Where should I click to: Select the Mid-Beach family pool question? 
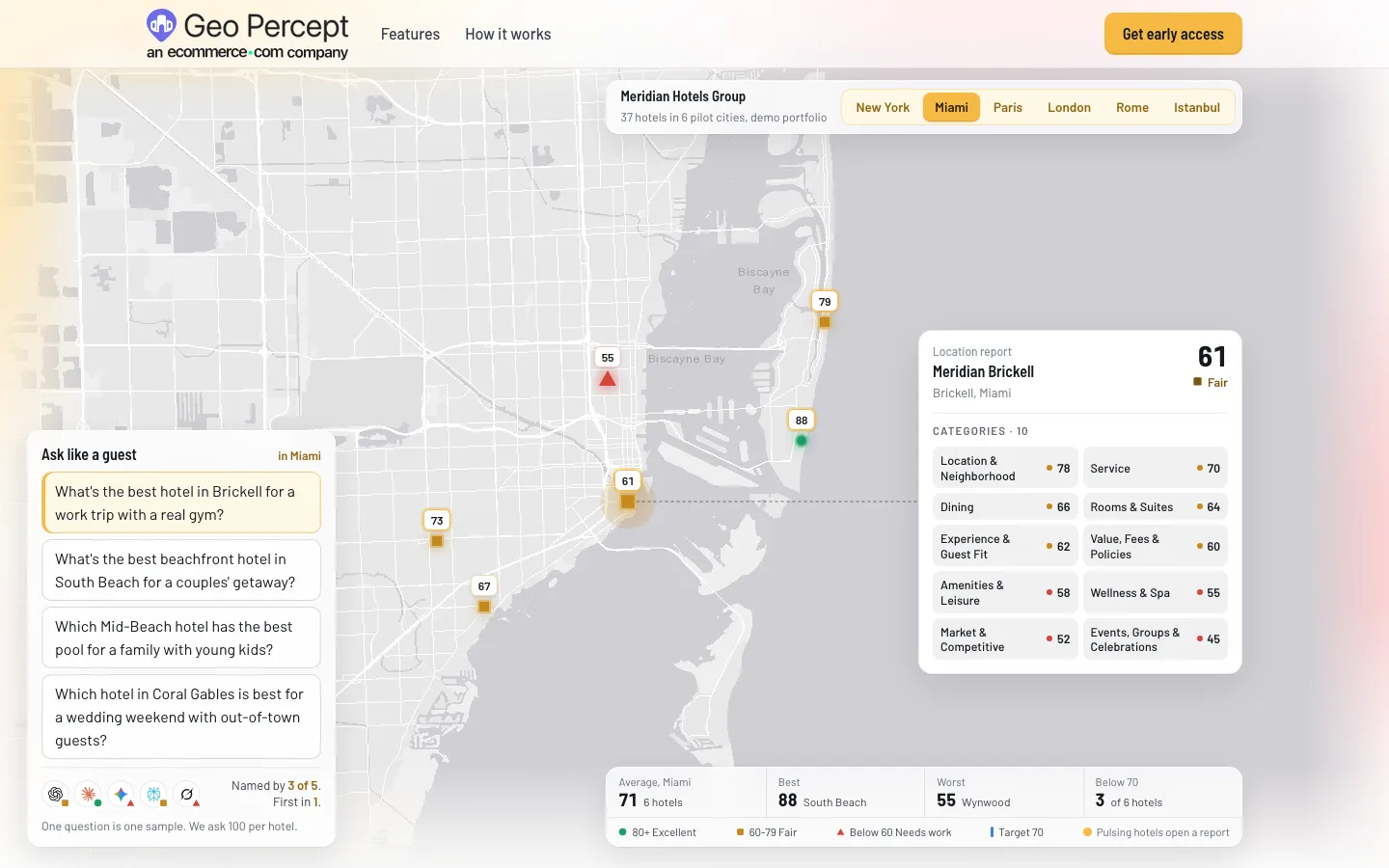coord(181,637)
